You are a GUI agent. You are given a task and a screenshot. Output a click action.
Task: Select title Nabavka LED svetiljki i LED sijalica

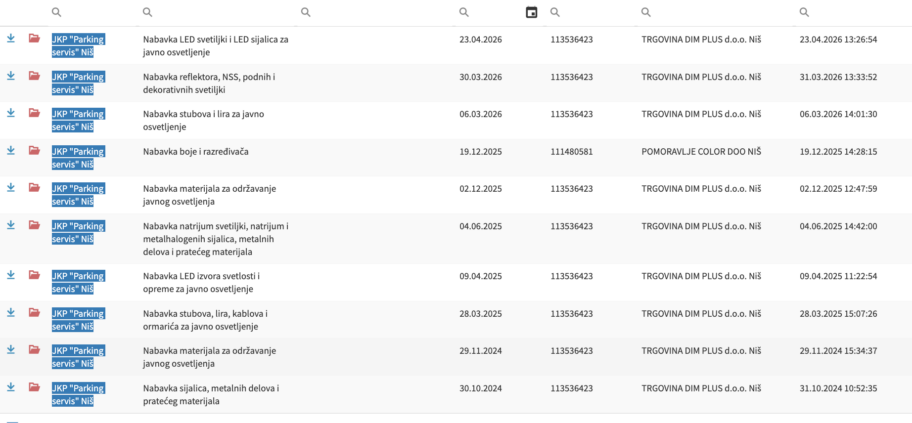pyautogui.click(x=216, y=45)
